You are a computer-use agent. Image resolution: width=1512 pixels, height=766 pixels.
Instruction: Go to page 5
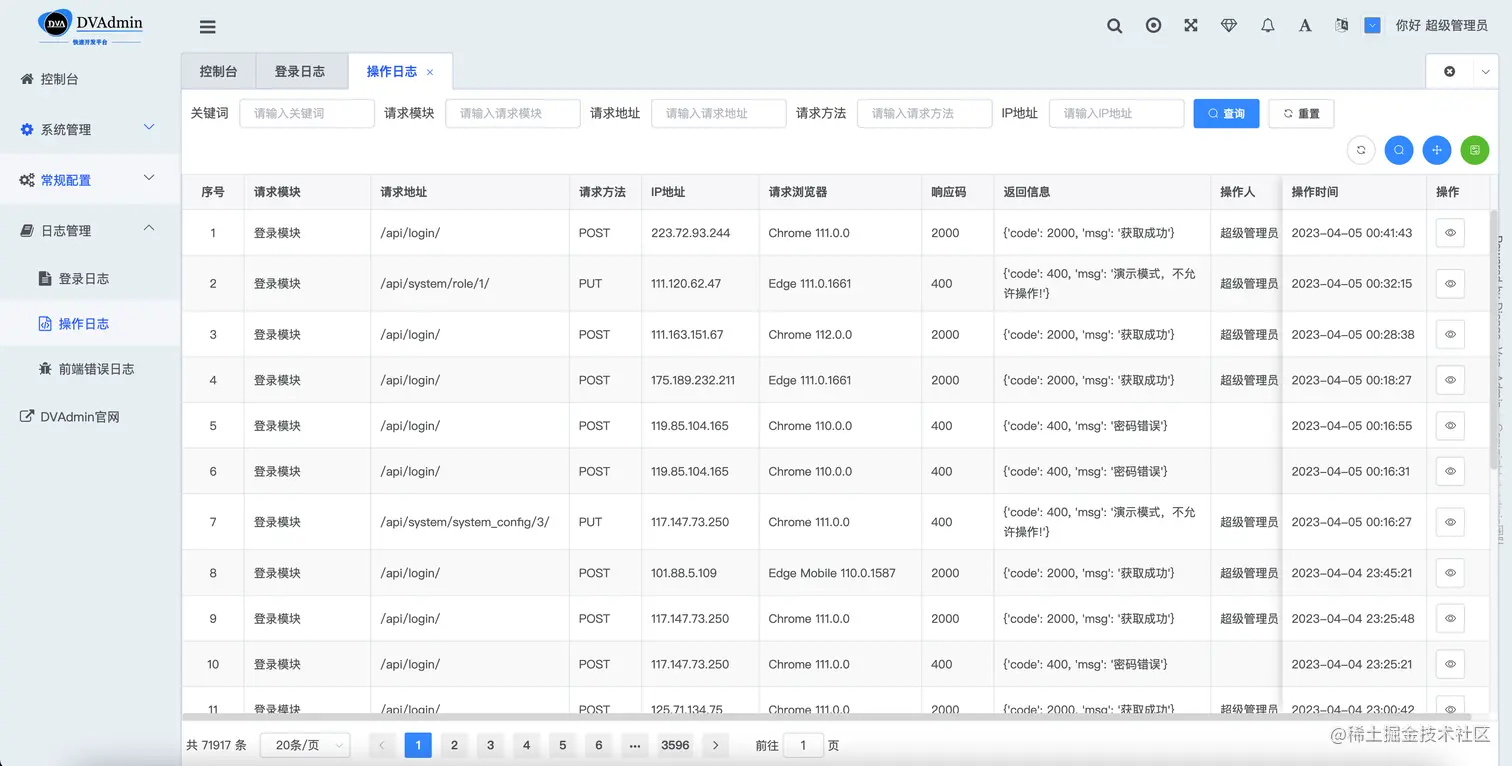[x=563, y=745]
